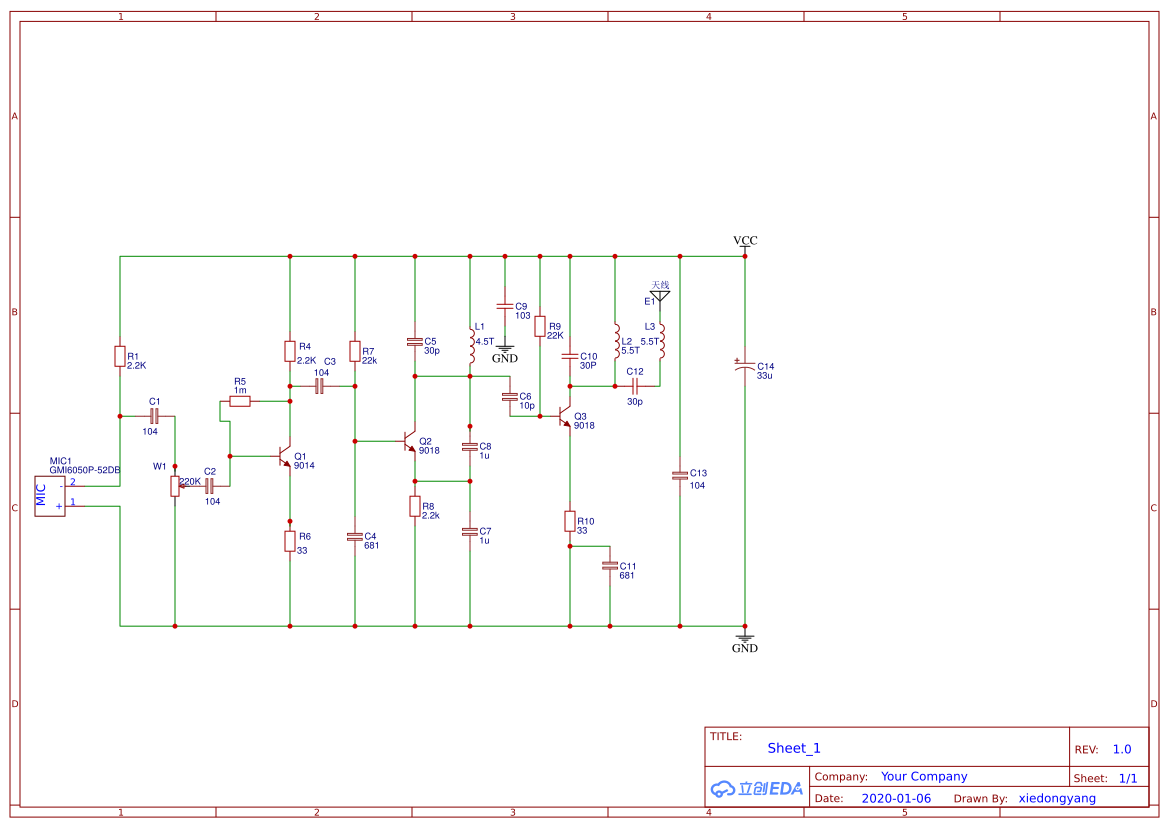
Task: Select the MIC1 microphone component symbol
Action: point(50,496)
